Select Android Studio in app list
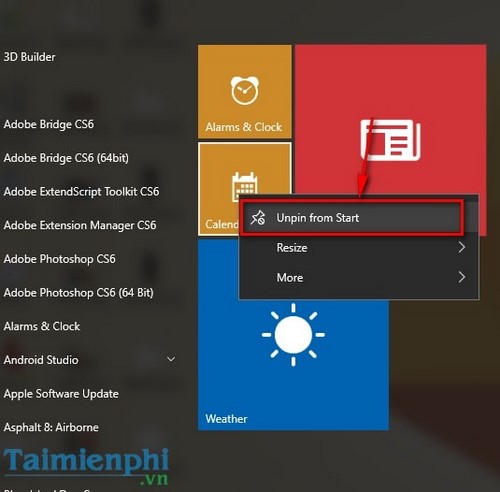Screen dimensions: 500x492 pyautogui.click(x=41, y=360)
